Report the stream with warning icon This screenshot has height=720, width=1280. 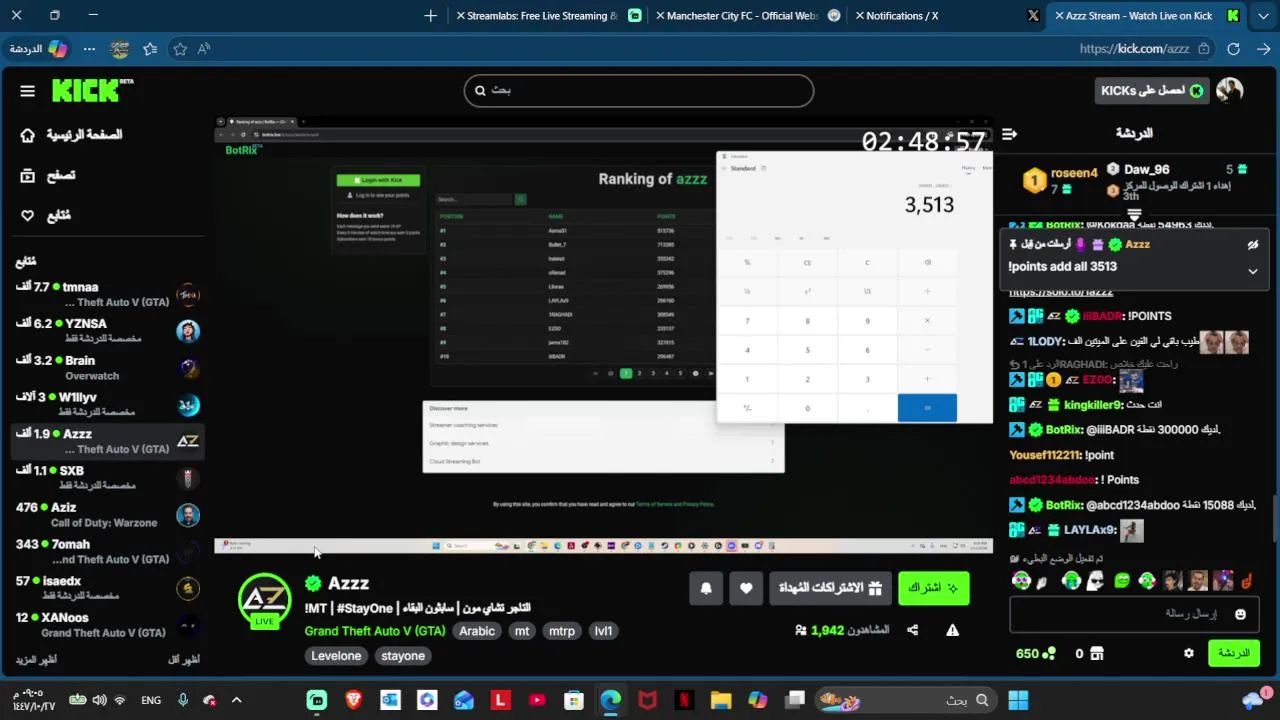click(x=952, y=630)
